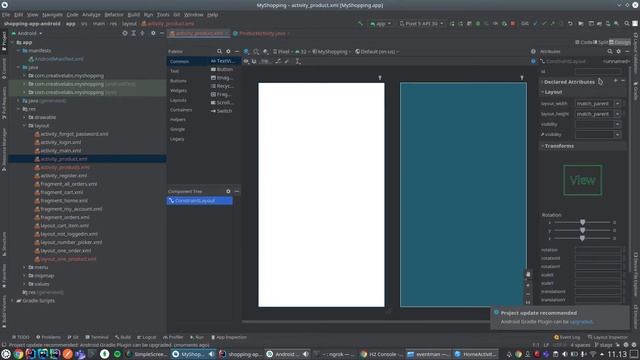The height and width of the screenshot is (360, 640).
Task: Click the main toolbar search everywhere icon
Action: click(627, 24)
